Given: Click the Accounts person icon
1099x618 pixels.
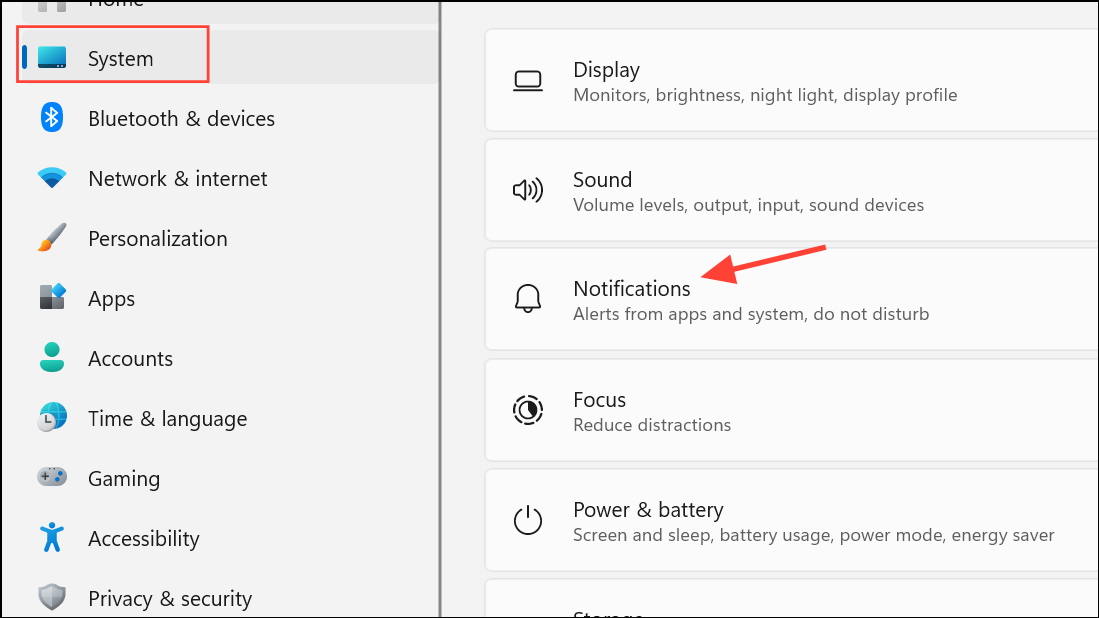Looking at the screenshot, I should pyautogui.click(x=52, y=358).
